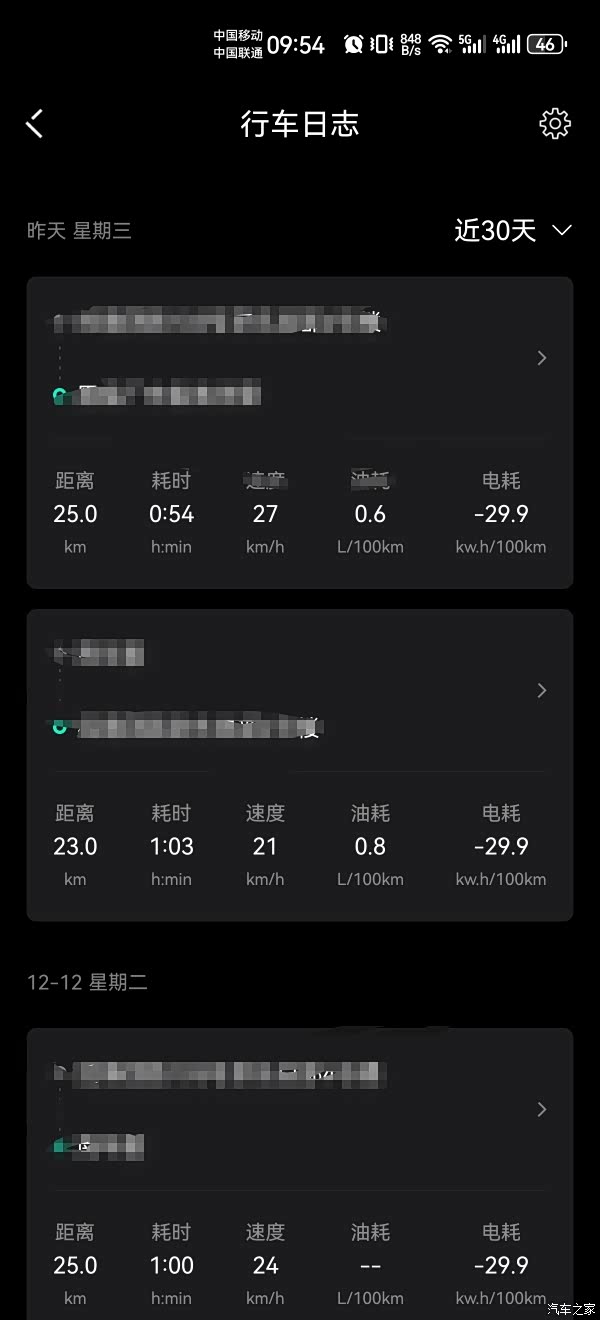Screen dimensions: 600x1320
Task: Tap the 行车日志 page title
Action: click(300, 124)
